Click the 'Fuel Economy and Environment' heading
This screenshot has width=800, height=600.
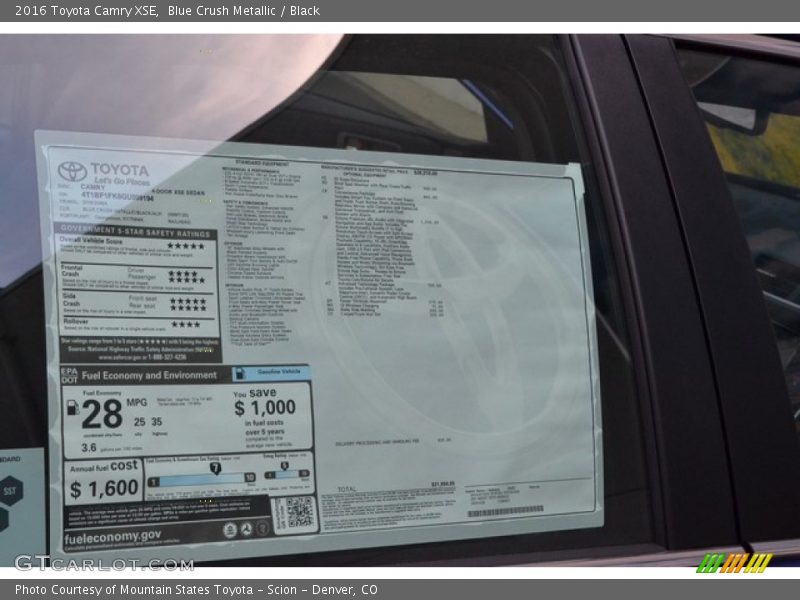(149, 376)
